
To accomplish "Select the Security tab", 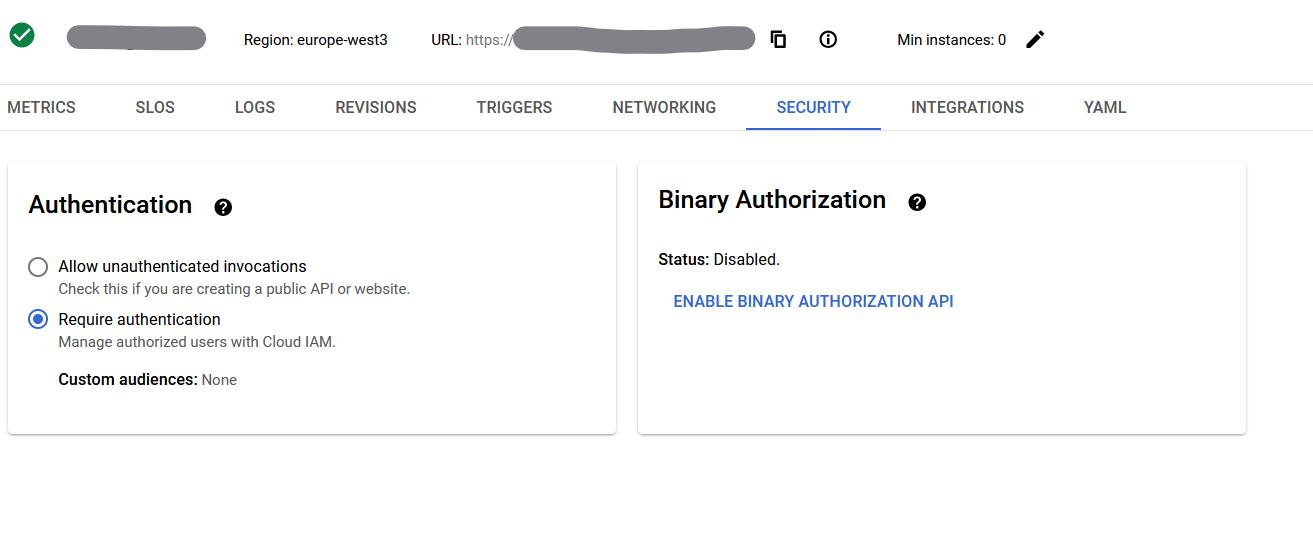I will [x=813, y=108].
